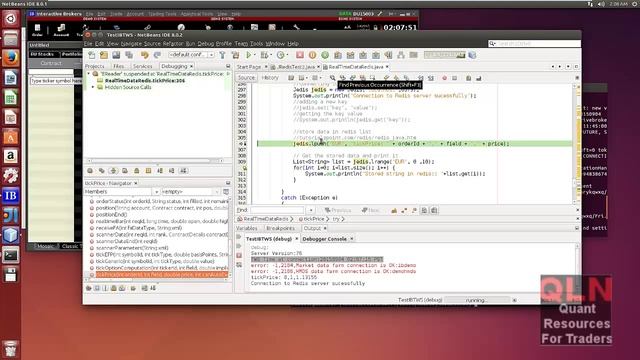Viewport: 640px width, 360px height.
Task: Open the Refactor menu
Action: pos(173,44)
